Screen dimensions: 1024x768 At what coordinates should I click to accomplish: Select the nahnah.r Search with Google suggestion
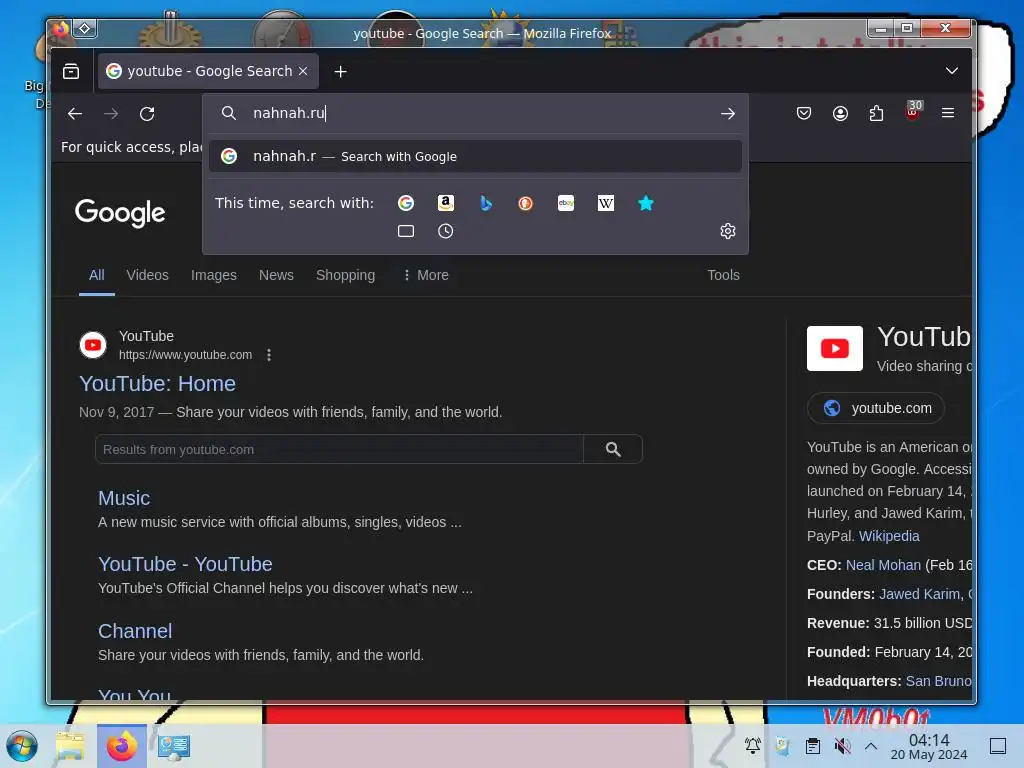[475, 156]
